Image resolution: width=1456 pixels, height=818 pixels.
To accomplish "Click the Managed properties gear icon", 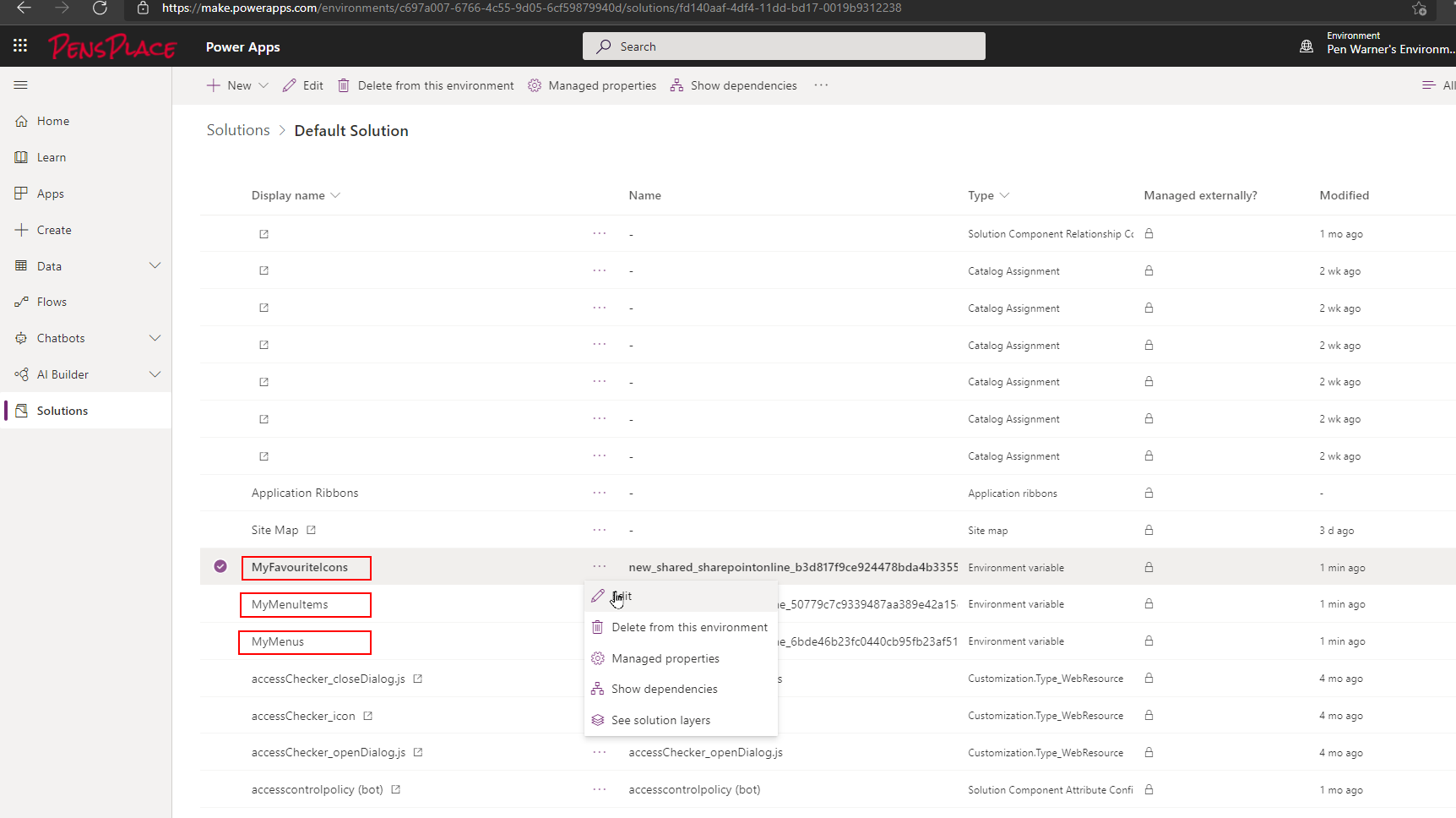I will pyautogui.click(x=534, y=85).
